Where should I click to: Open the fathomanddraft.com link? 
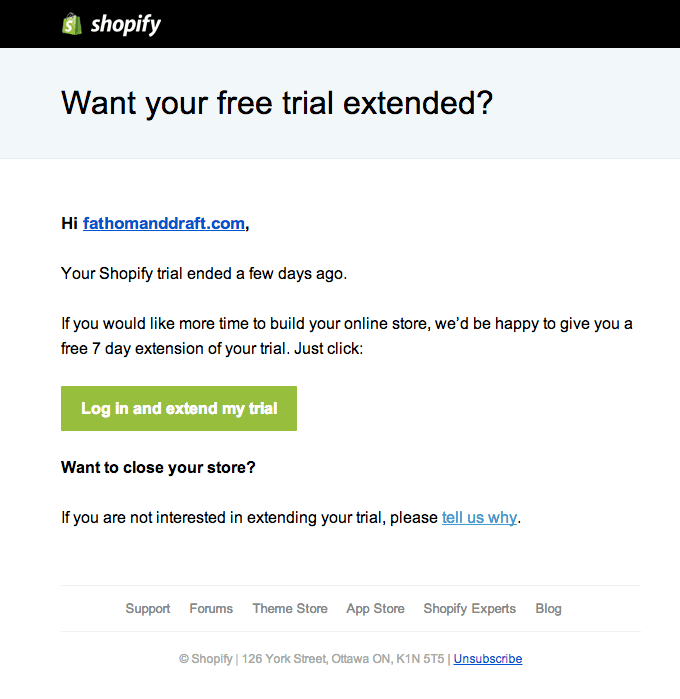(164, 224)
